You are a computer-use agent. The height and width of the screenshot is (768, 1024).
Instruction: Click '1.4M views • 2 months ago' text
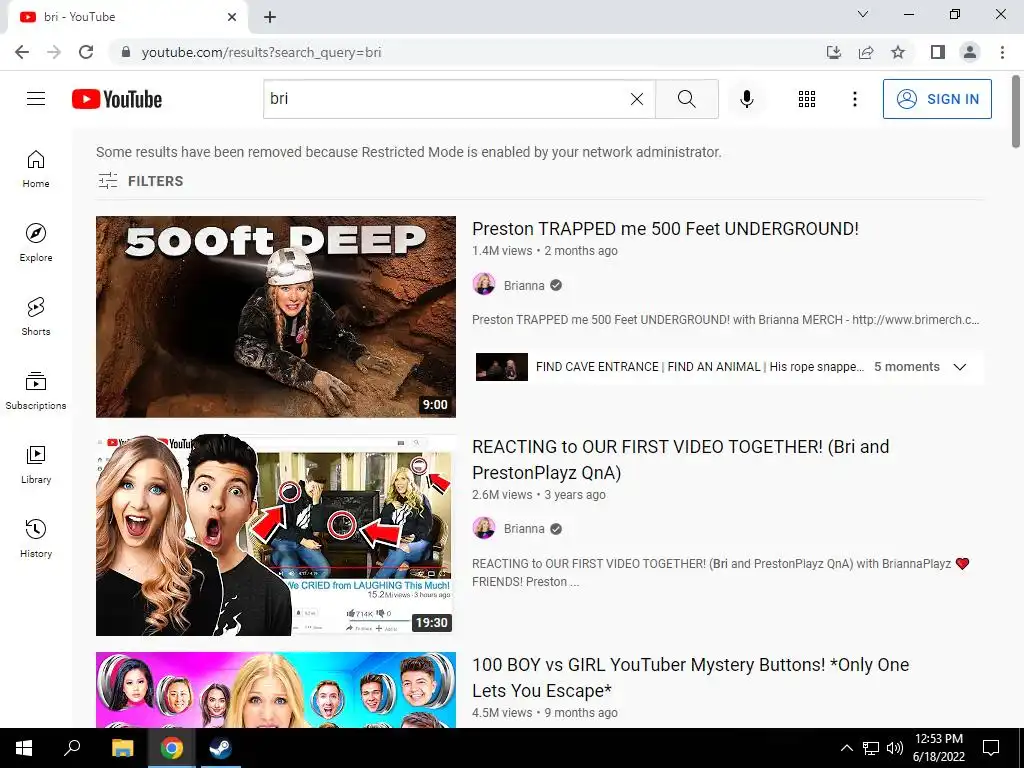[x=545, y=251]
